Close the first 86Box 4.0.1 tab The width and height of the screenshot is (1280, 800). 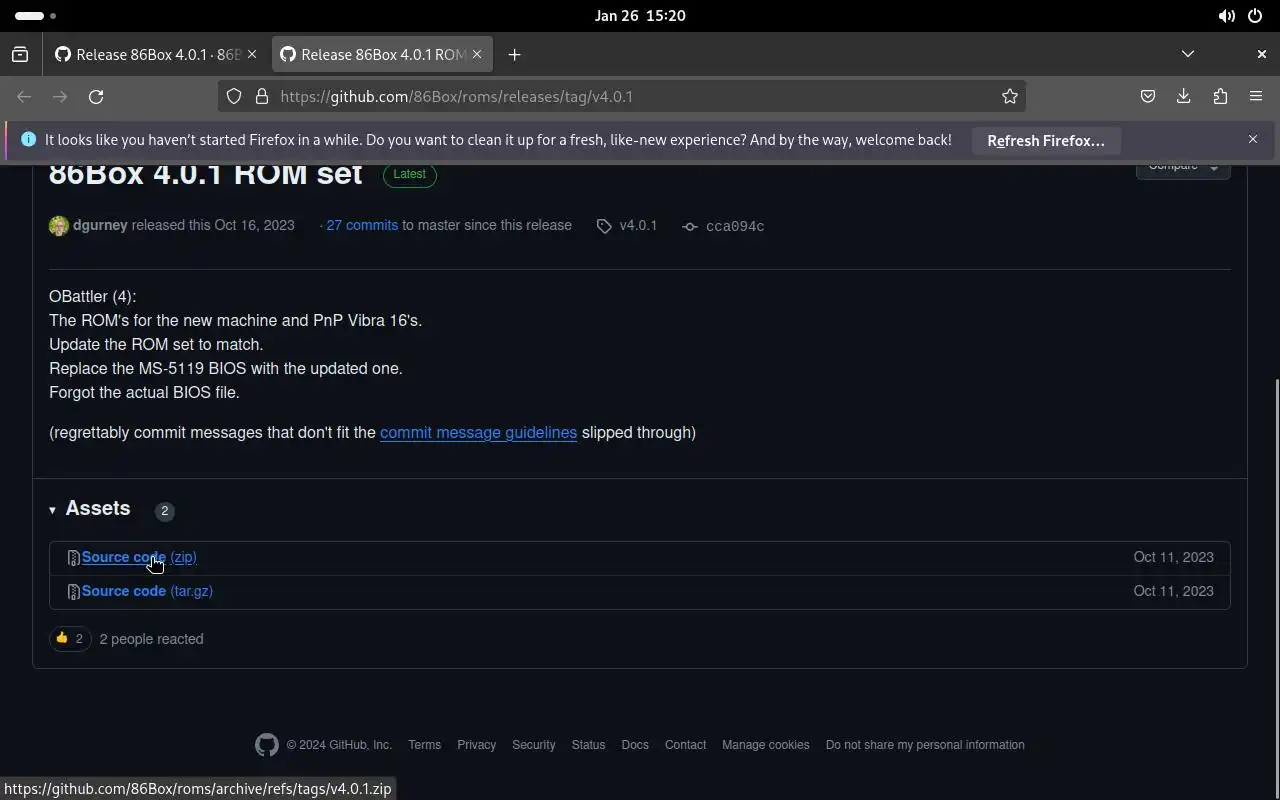tap(252, 55)
